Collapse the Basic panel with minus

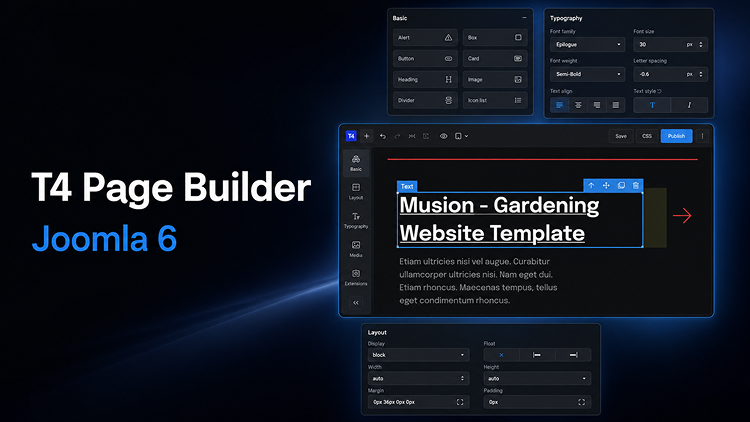click(524, 18)
